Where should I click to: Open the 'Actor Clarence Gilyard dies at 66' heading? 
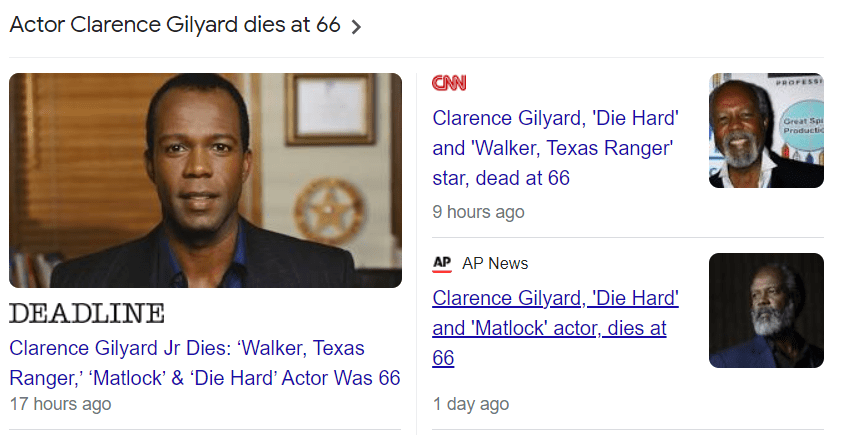tap(175, 25)
